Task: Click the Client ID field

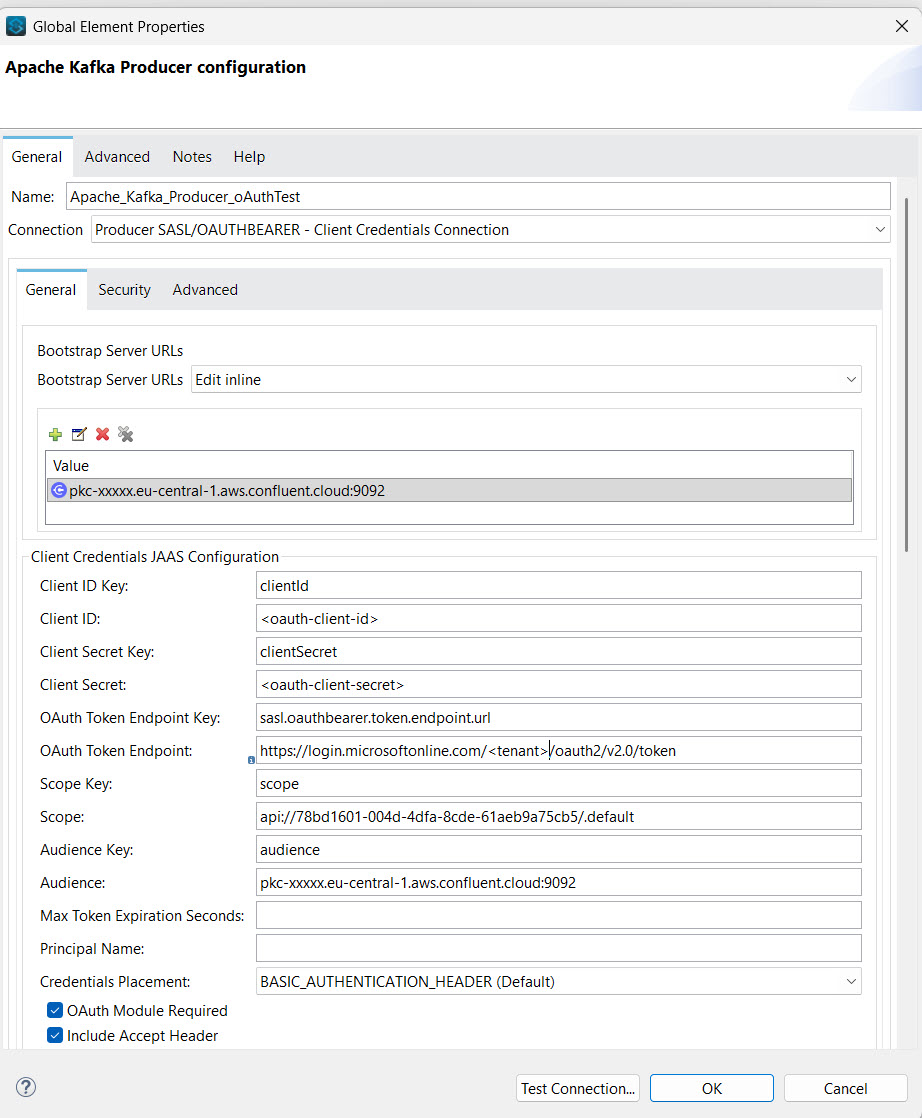Action: coord(558,618)
